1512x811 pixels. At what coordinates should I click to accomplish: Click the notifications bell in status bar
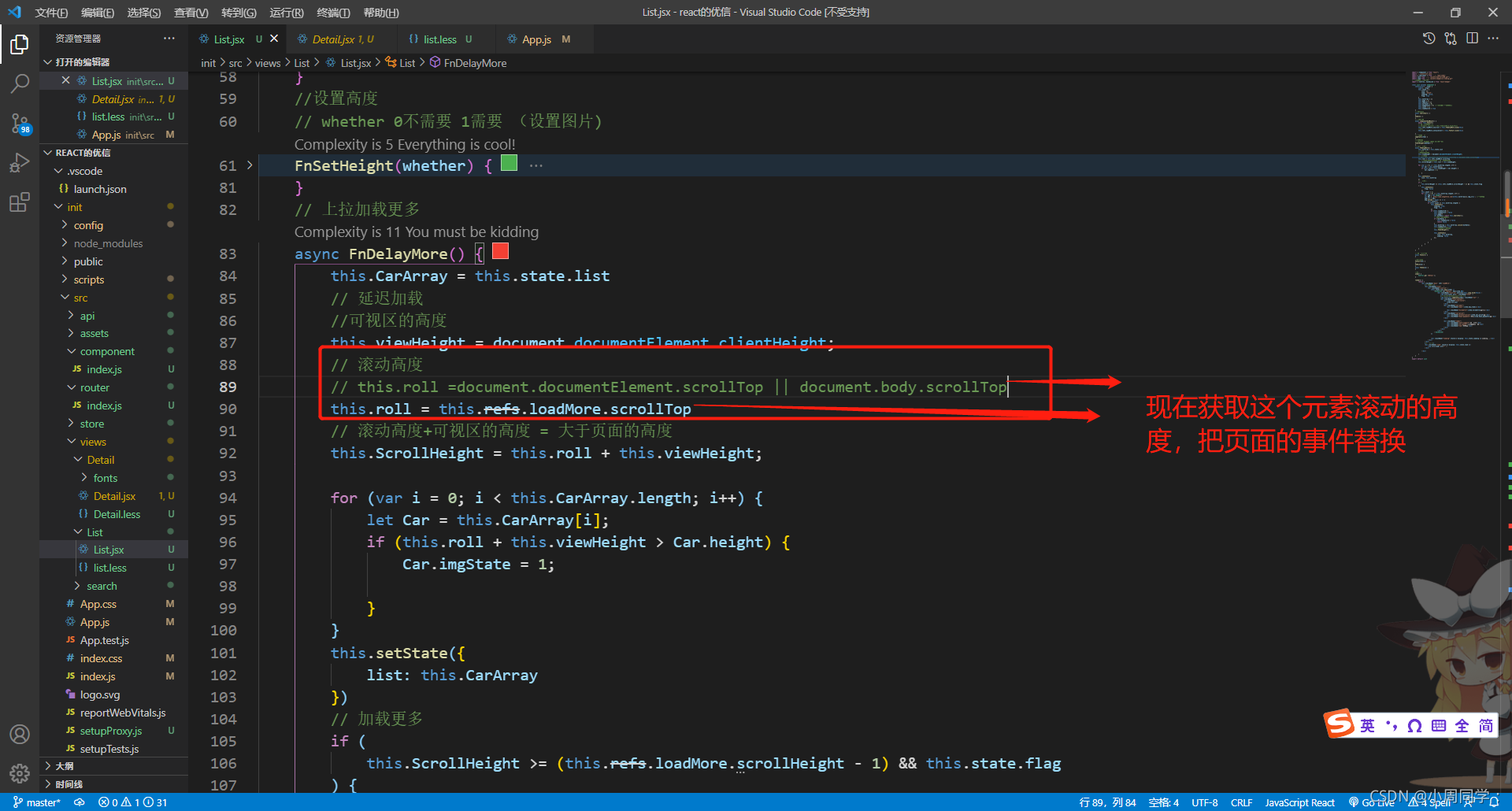point(1493,802)
